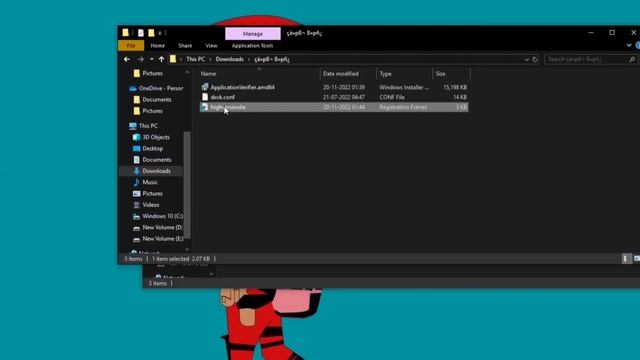Image resolution: width=640 pixels, height=360 pixels.
Task: Open the Application Tools tab
Action: pos(252,46)
